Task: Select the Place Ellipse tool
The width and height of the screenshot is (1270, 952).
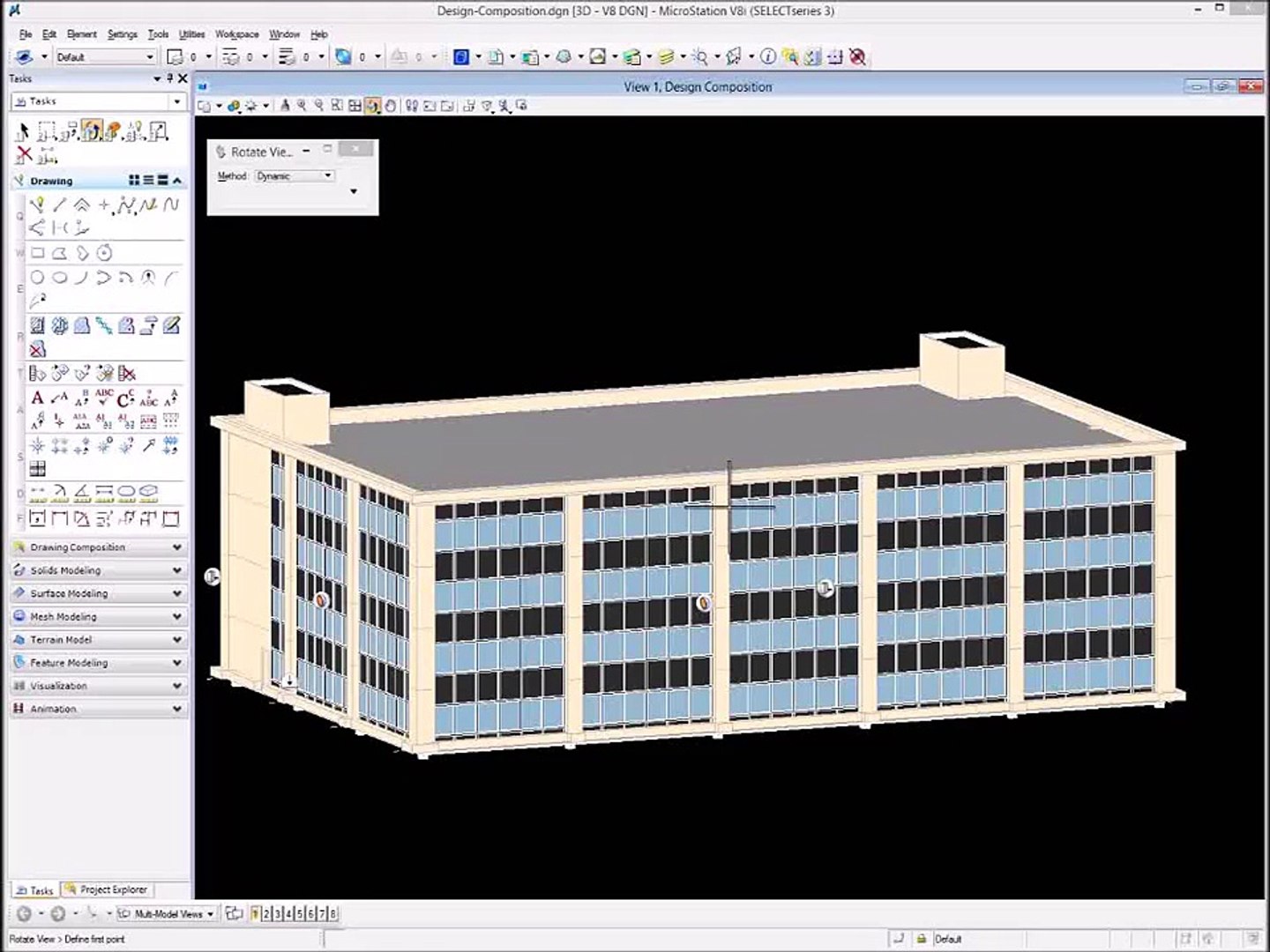Action: (x=59, y=278)
